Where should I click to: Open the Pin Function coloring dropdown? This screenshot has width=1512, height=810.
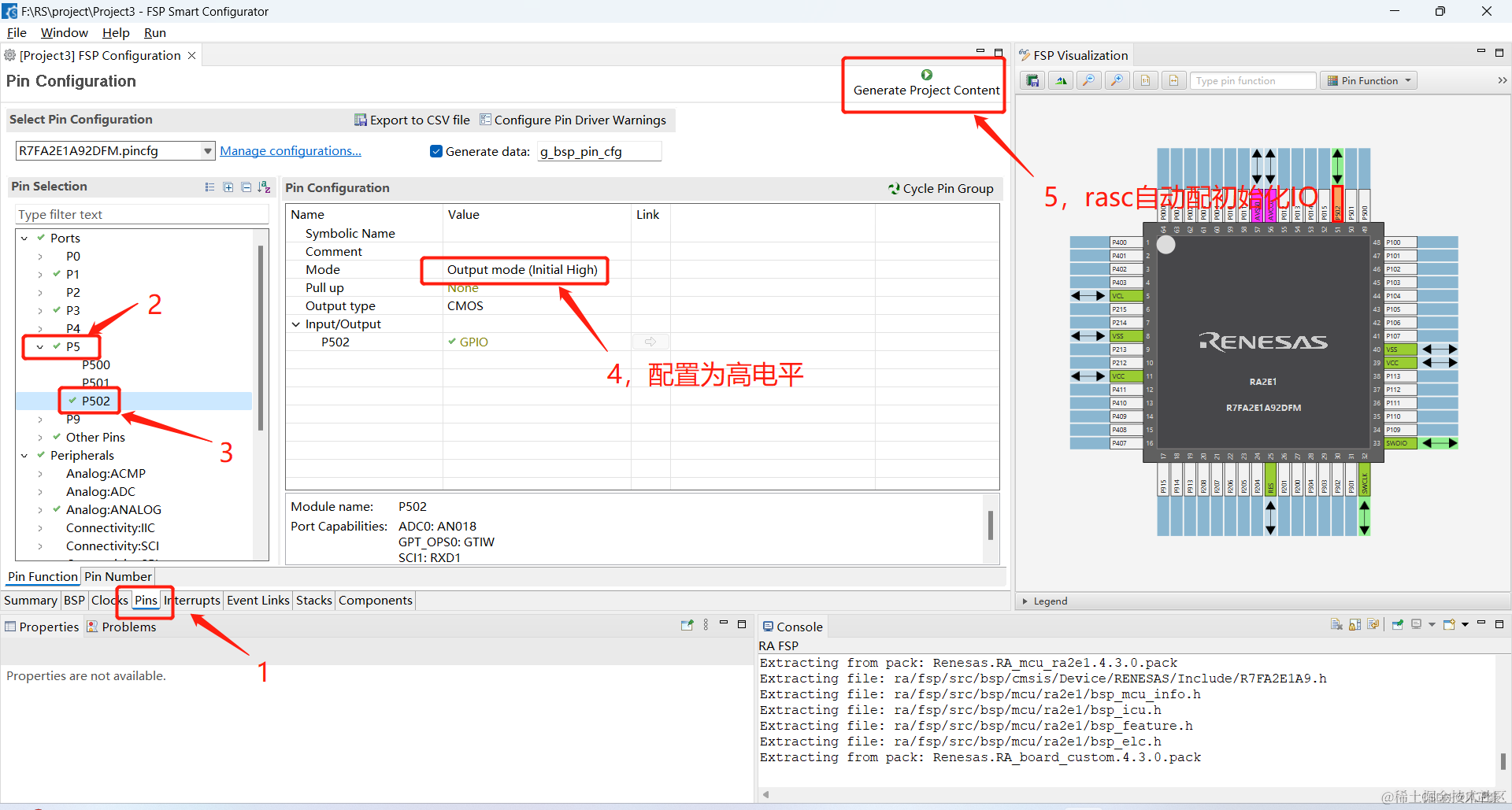click(x=1408, y=80)
